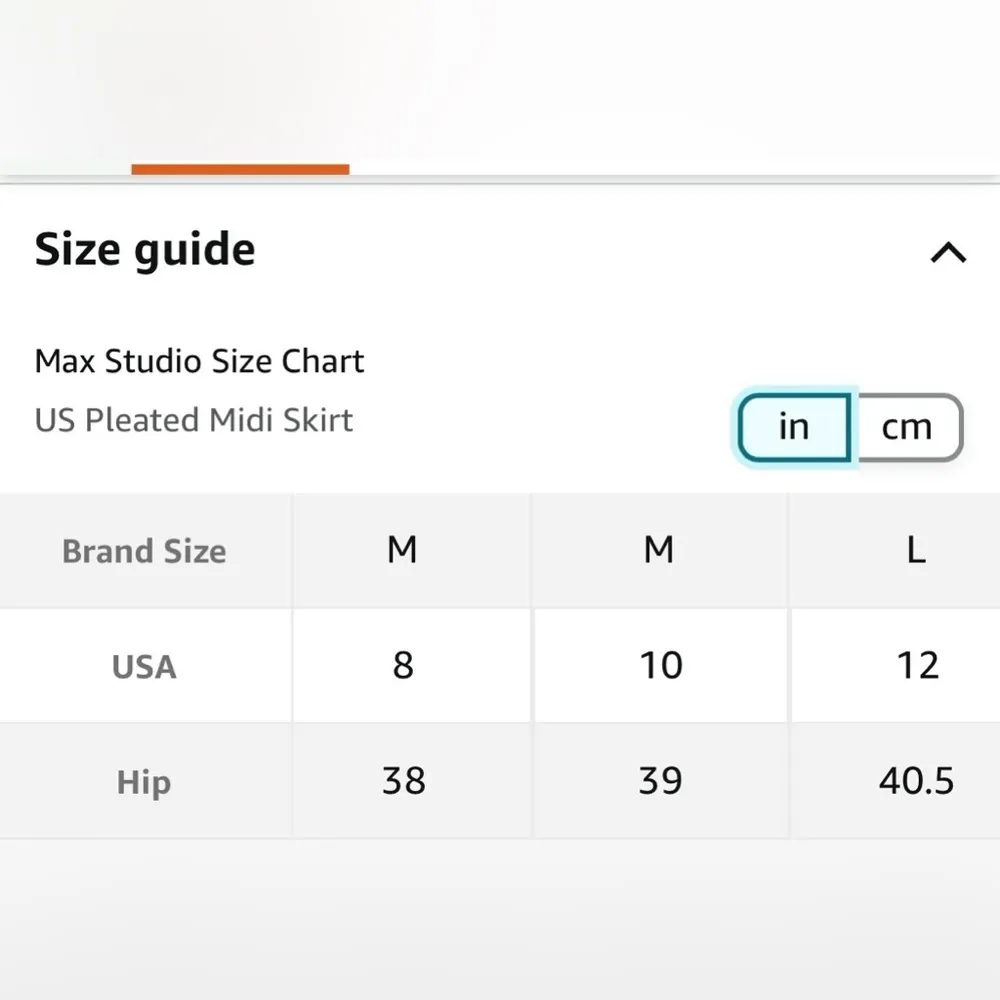Image resolution: width=1000 pixels, height=1000 pixels.
Task: Click USA size 10 cell
Action: tap(661, 666)
